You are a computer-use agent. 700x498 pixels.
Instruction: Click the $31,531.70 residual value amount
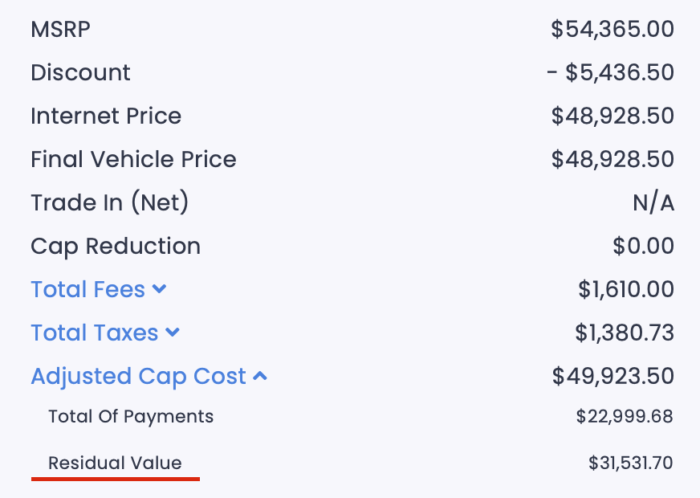coord(631,463)
